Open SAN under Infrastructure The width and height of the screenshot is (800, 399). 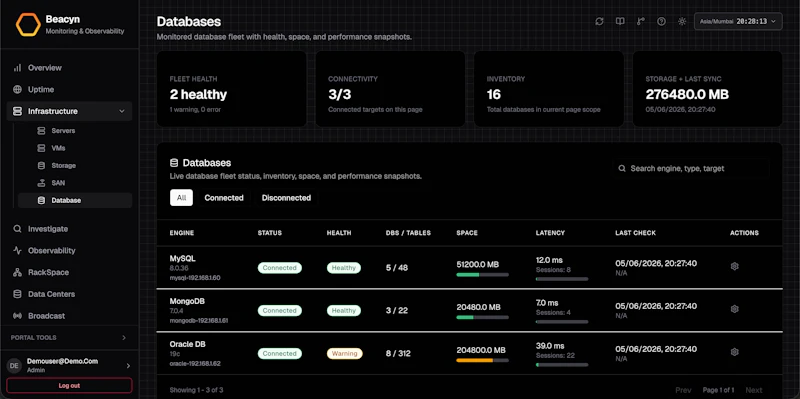point(76,183)
